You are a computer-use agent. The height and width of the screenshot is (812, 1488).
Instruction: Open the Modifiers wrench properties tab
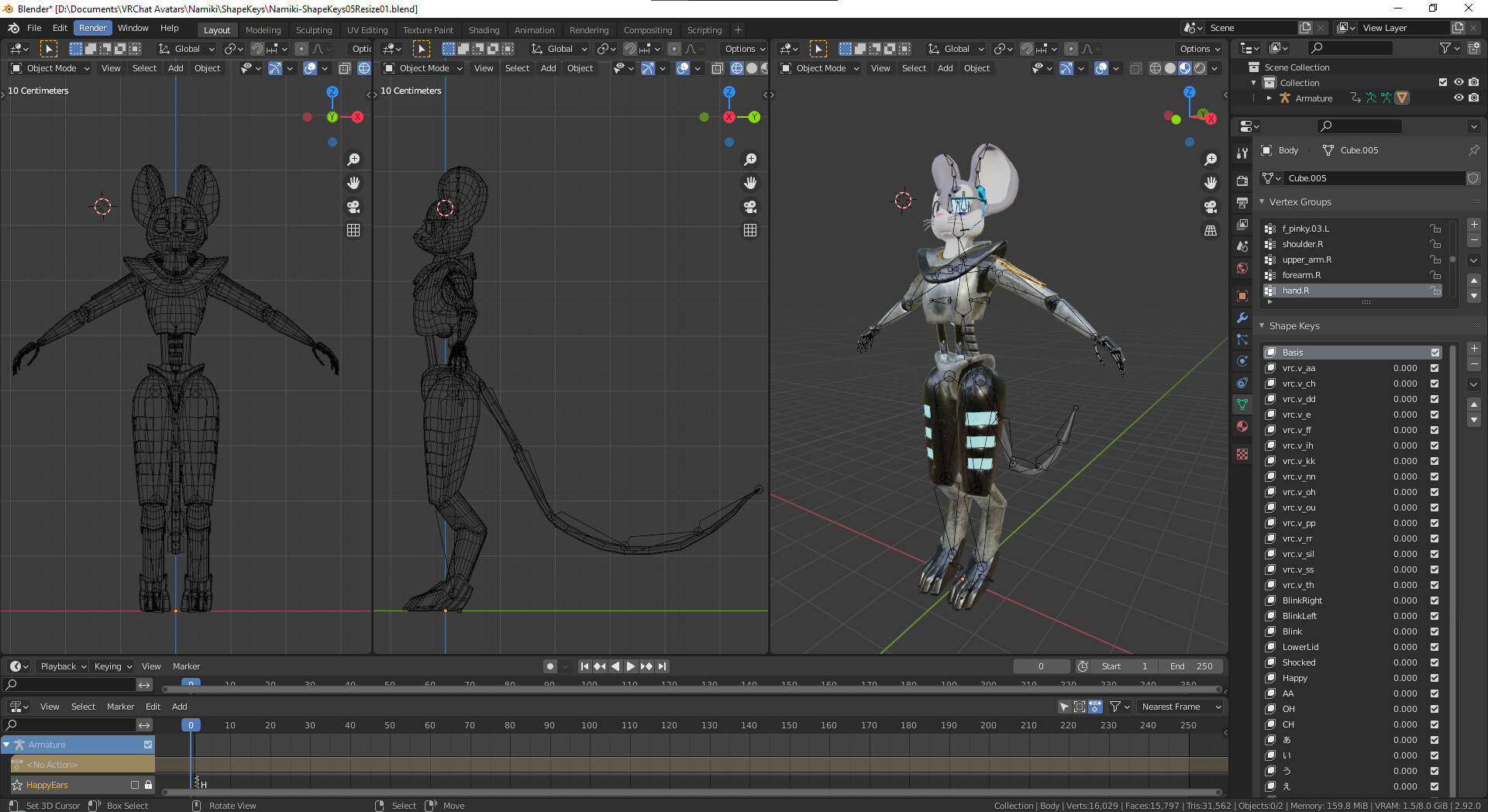pos(1242,318)
